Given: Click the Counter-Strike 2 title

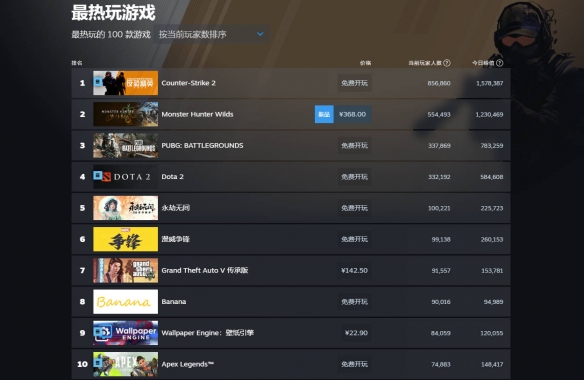Looking at the screenshot, I should 188,83.
